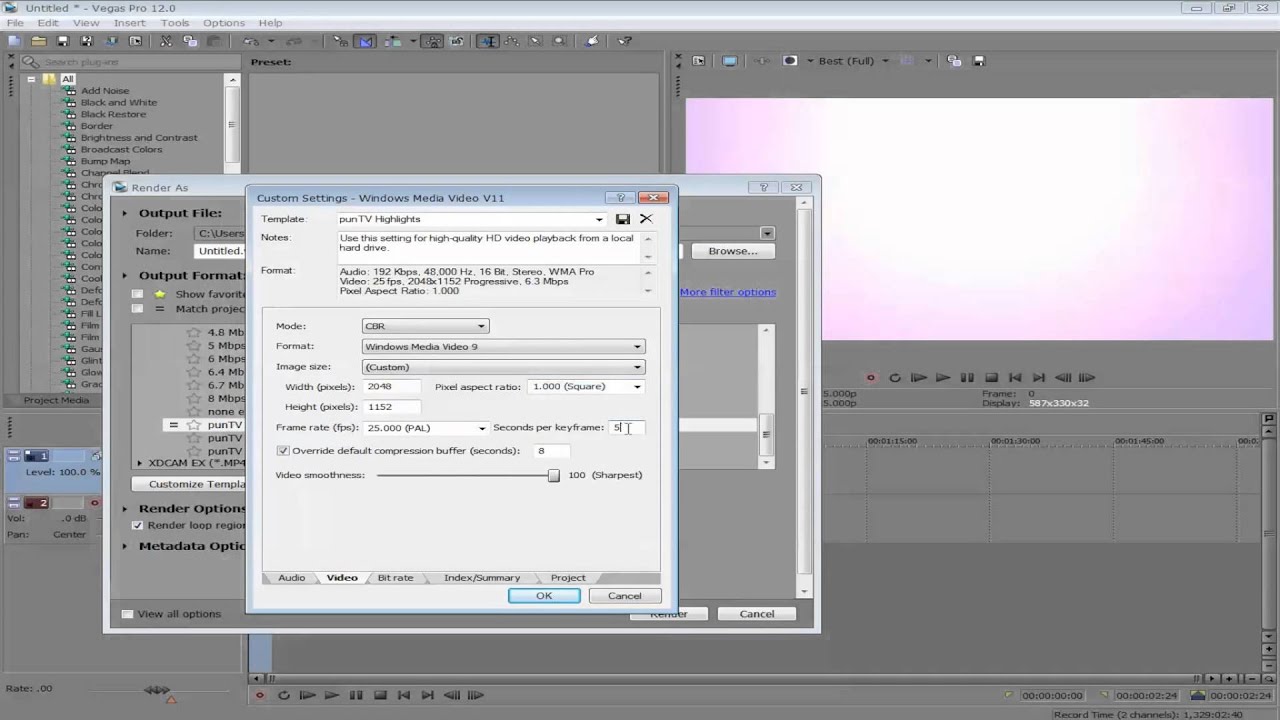Click Stop in the timeline transport bar

coord(380,695)
